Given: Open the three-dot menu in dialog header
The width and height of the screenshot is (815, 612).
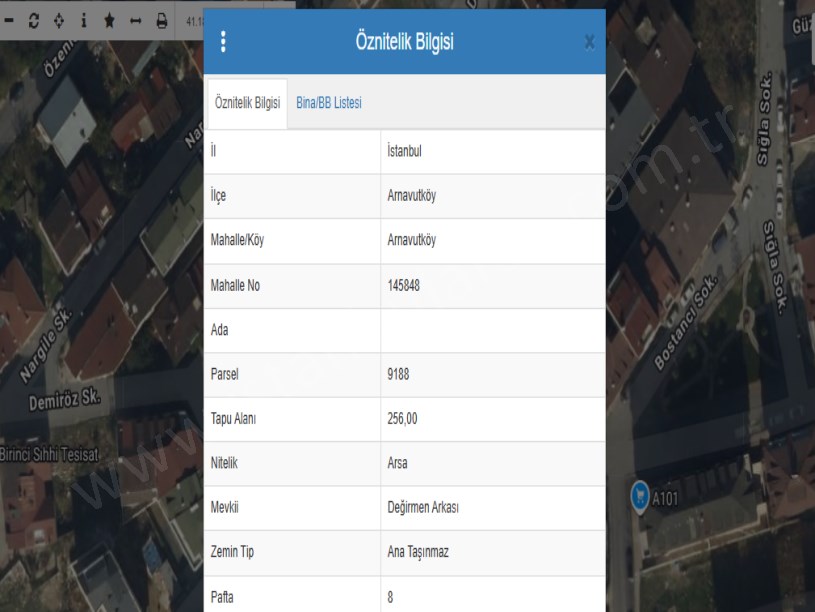Looking at the screenshot, I should (x=223, y=41).
